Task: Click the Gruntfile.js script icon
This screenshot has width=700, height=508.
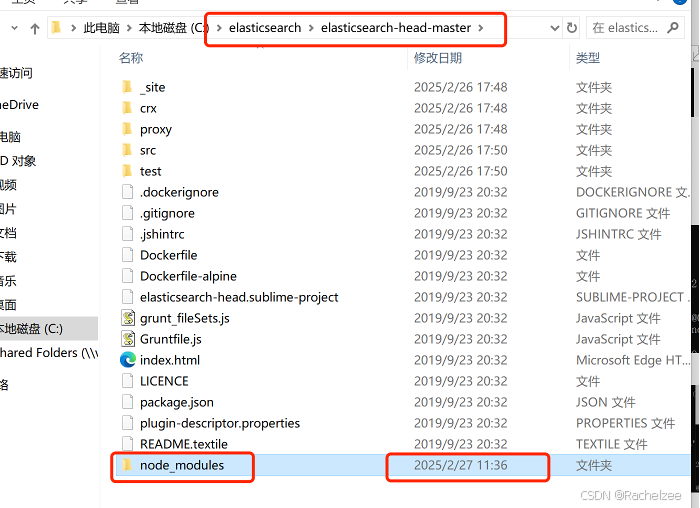Action: coord(128,338)
